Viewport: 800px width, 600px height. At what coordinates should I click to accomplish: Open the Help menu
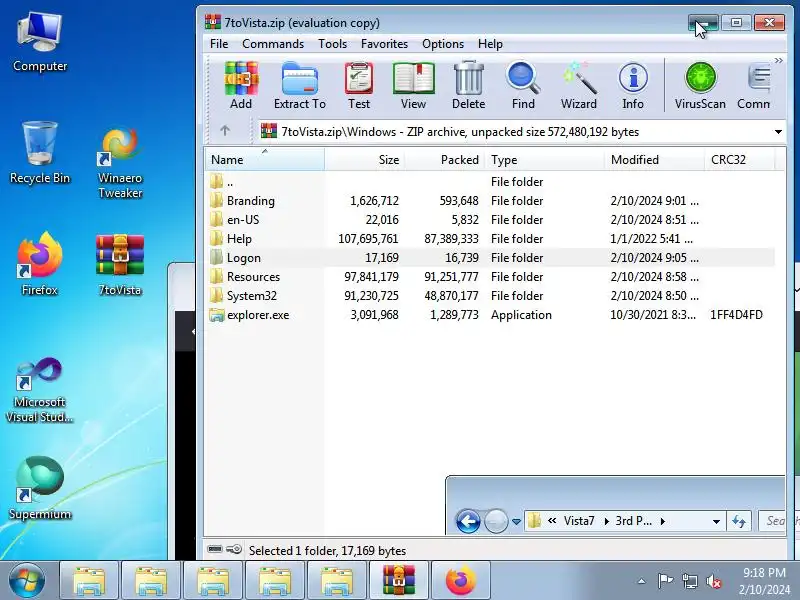tap(490, 44)
